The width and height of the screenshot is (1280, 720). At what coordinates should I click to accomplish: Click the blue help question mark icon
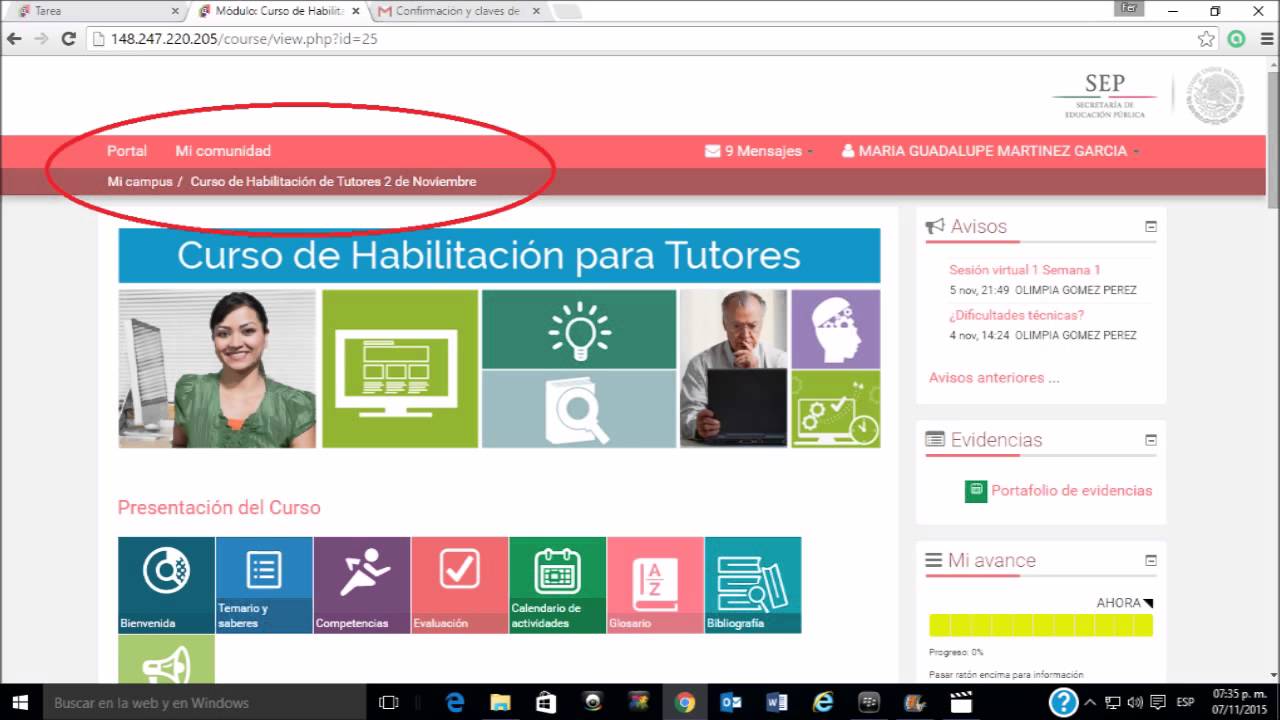click(x=1063, y=702)
